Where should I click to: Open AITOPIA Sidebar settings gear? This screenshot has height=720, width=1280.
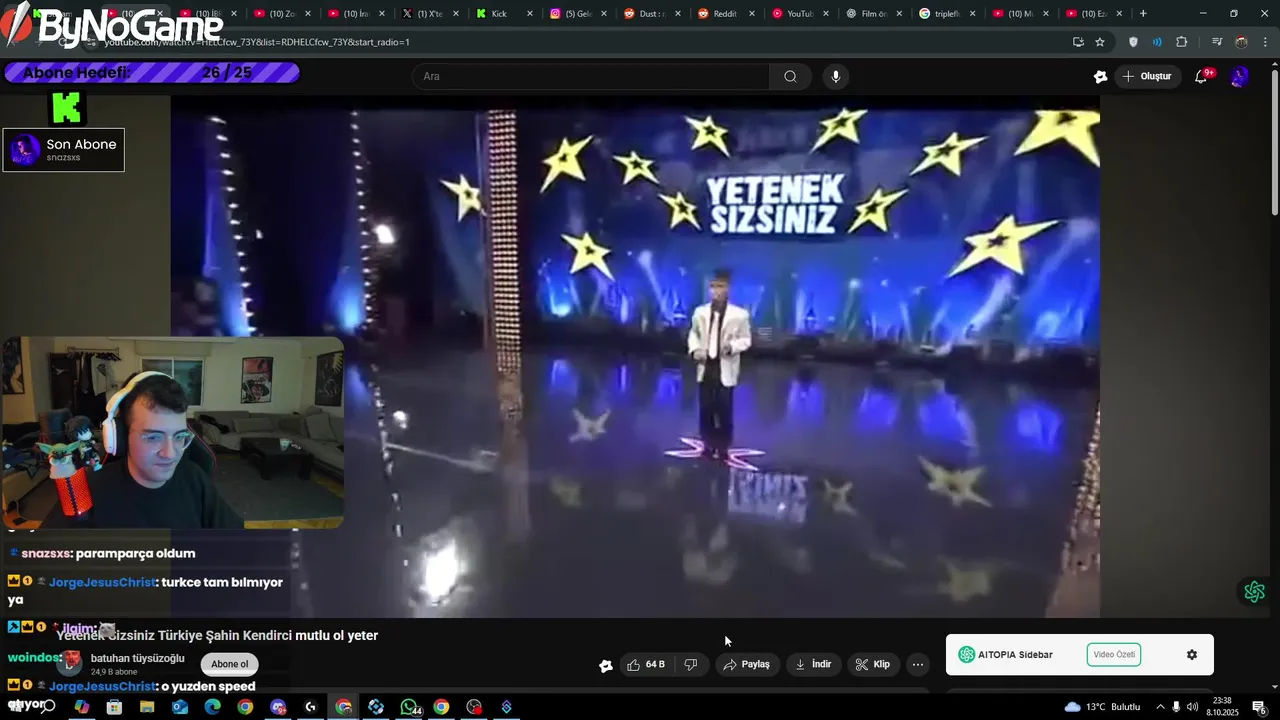[1192, 655]
